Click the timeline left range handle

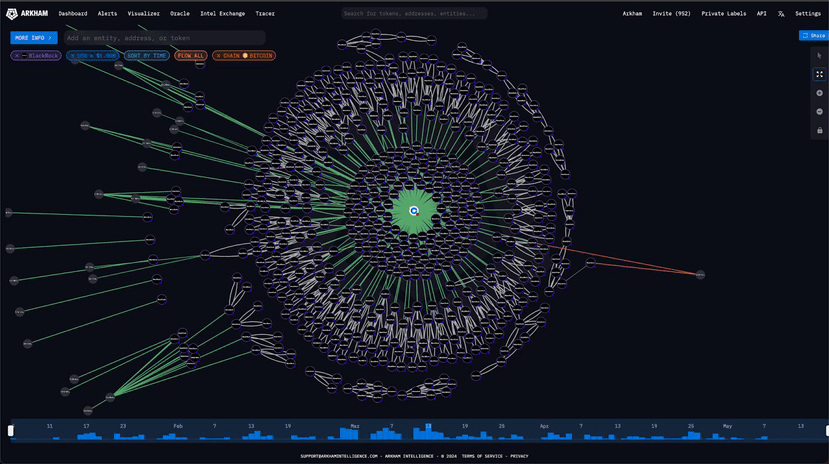tap(11, 431)
